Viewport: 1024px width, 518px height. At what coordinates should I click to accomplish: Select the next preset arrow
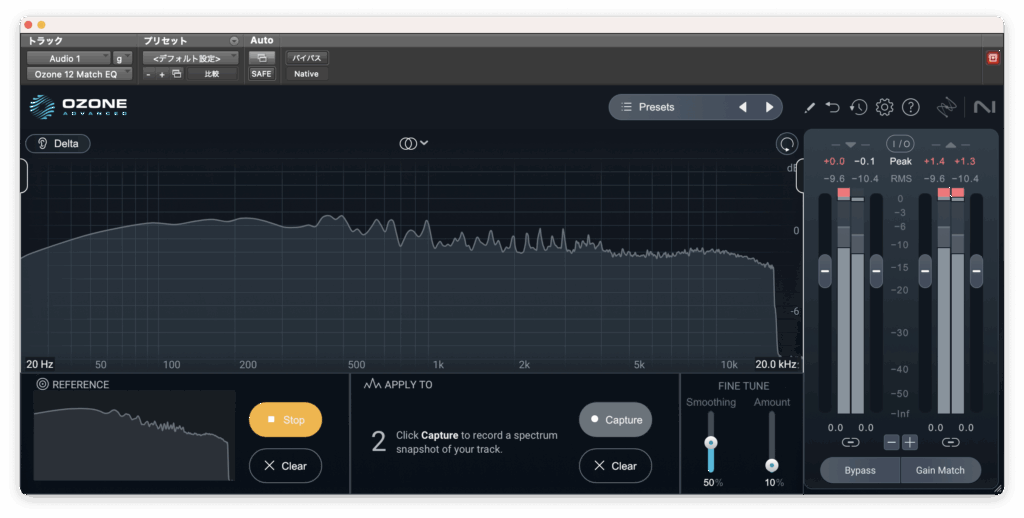click(x=769, y=107)
